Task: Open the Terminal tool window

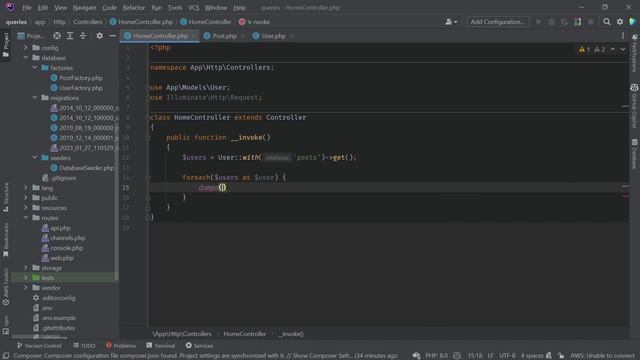Action: [x=161, y=346]
